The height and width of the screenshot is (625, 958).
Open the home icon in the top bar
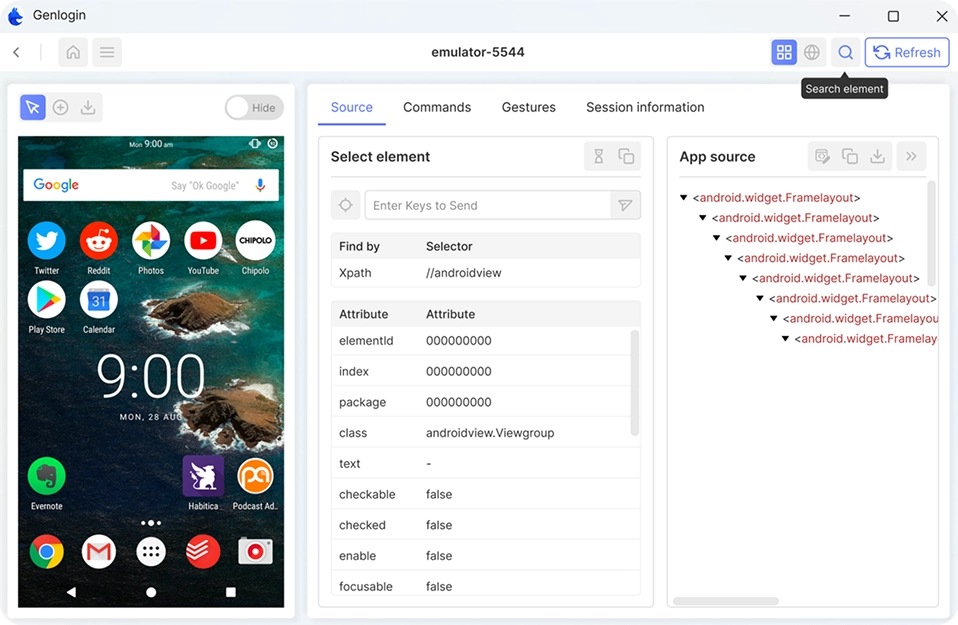point(73,53)
